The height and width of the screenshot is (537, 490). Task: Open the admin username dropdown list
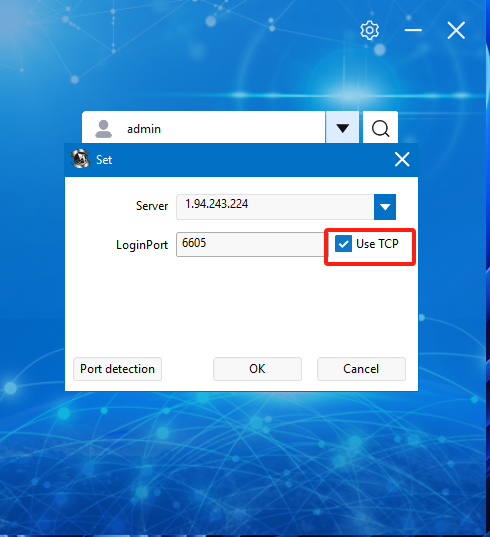pyautogui.click(x=342, y=127)
